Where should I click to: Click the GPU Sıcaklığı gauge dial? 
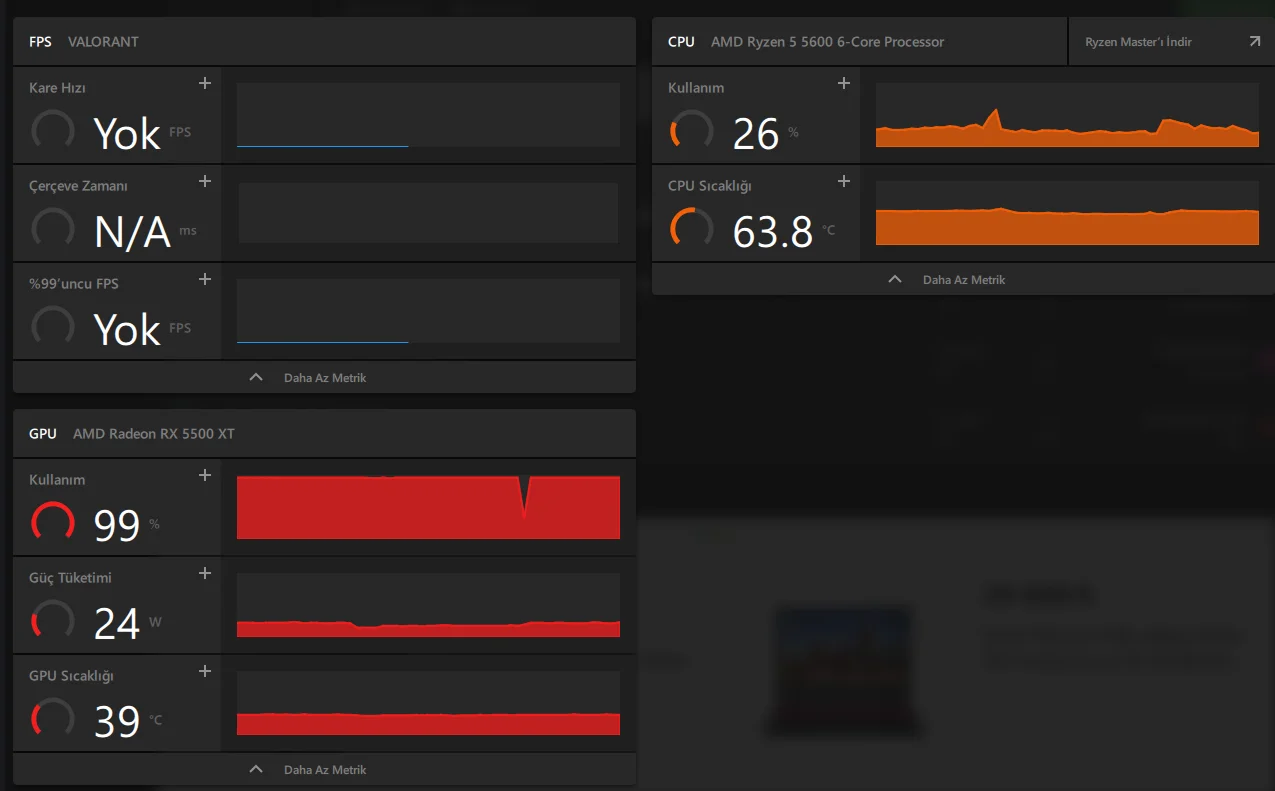coord(53,719)
